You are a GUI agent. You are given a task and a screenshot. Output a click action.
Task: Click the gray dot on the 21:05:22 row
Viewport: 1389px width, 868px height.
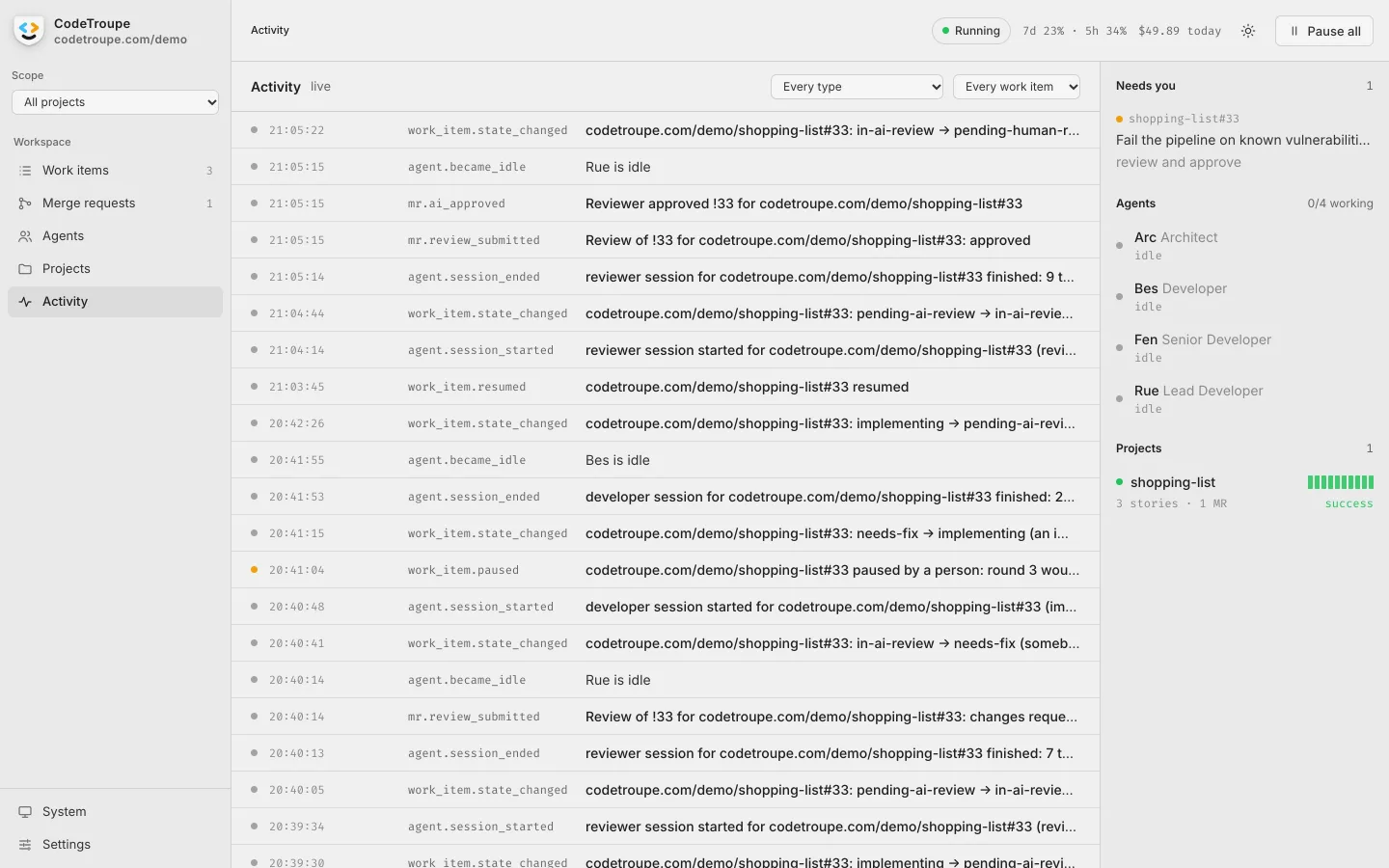254,129
